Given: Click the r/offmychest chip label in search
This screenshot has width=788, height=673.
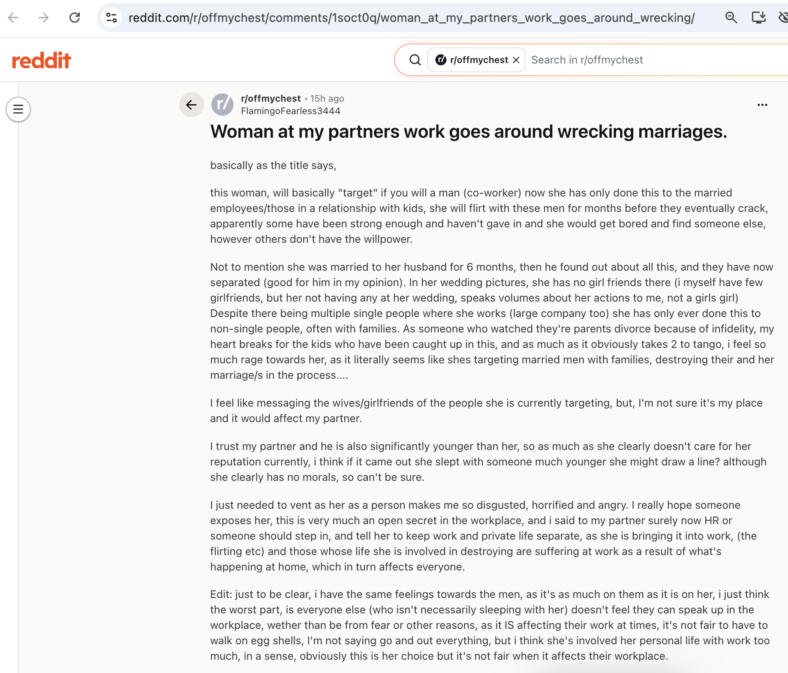Looking at the screenshot, I should [x=479, y=60].
